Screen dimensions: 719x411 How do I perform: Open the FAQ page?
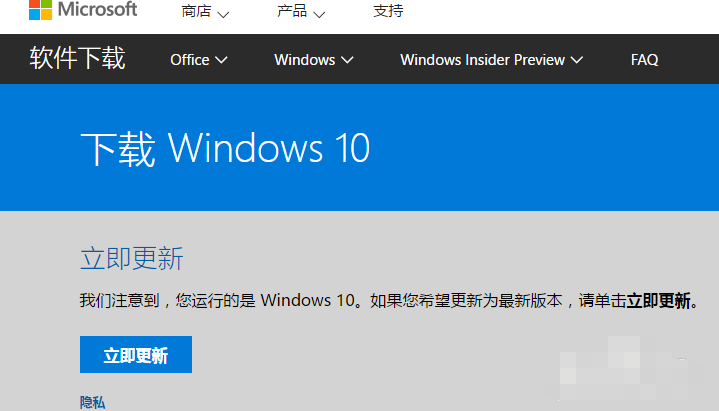point(644,60)
